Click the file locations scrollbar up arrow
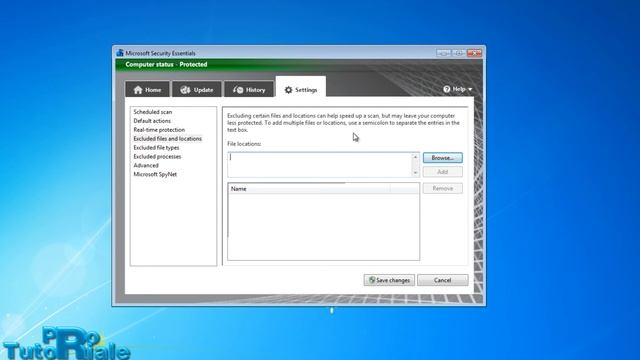 (415, 157)
